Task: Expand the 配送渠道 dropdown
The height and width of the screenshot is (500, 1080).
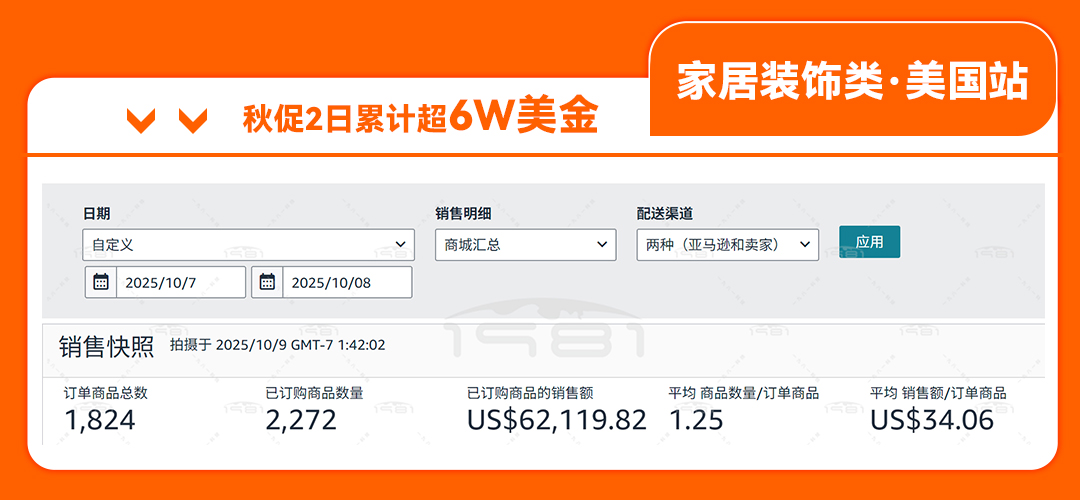Action: coord(727,244)
